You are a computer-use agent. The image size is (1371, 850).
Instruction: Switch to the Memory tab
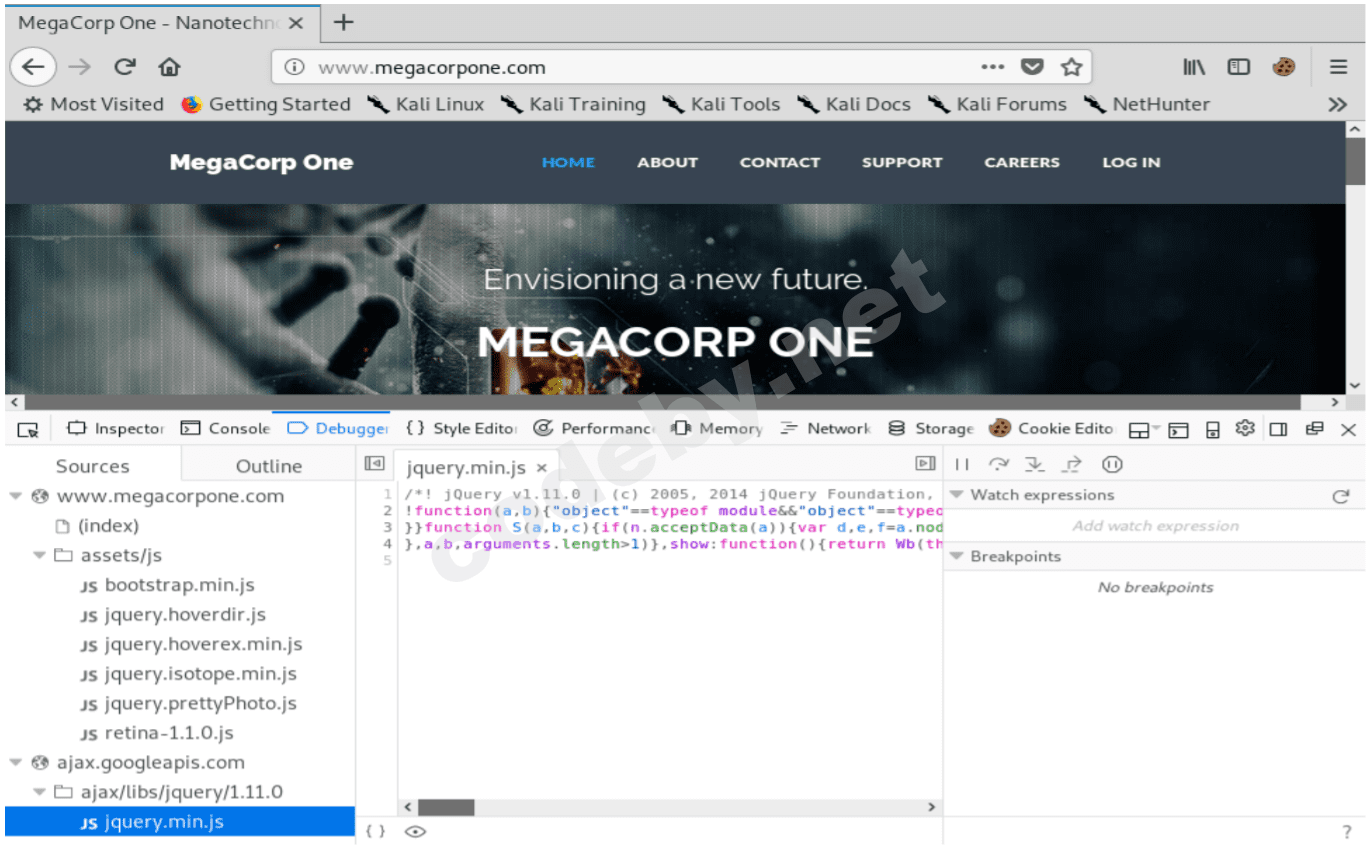coord(718,428)
